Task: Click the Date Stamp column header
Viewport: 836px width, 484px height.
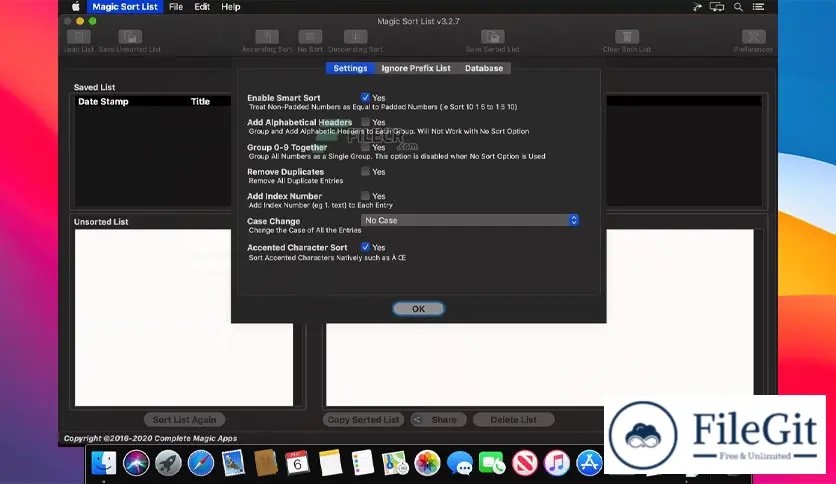Action: (x=103, y=101)
